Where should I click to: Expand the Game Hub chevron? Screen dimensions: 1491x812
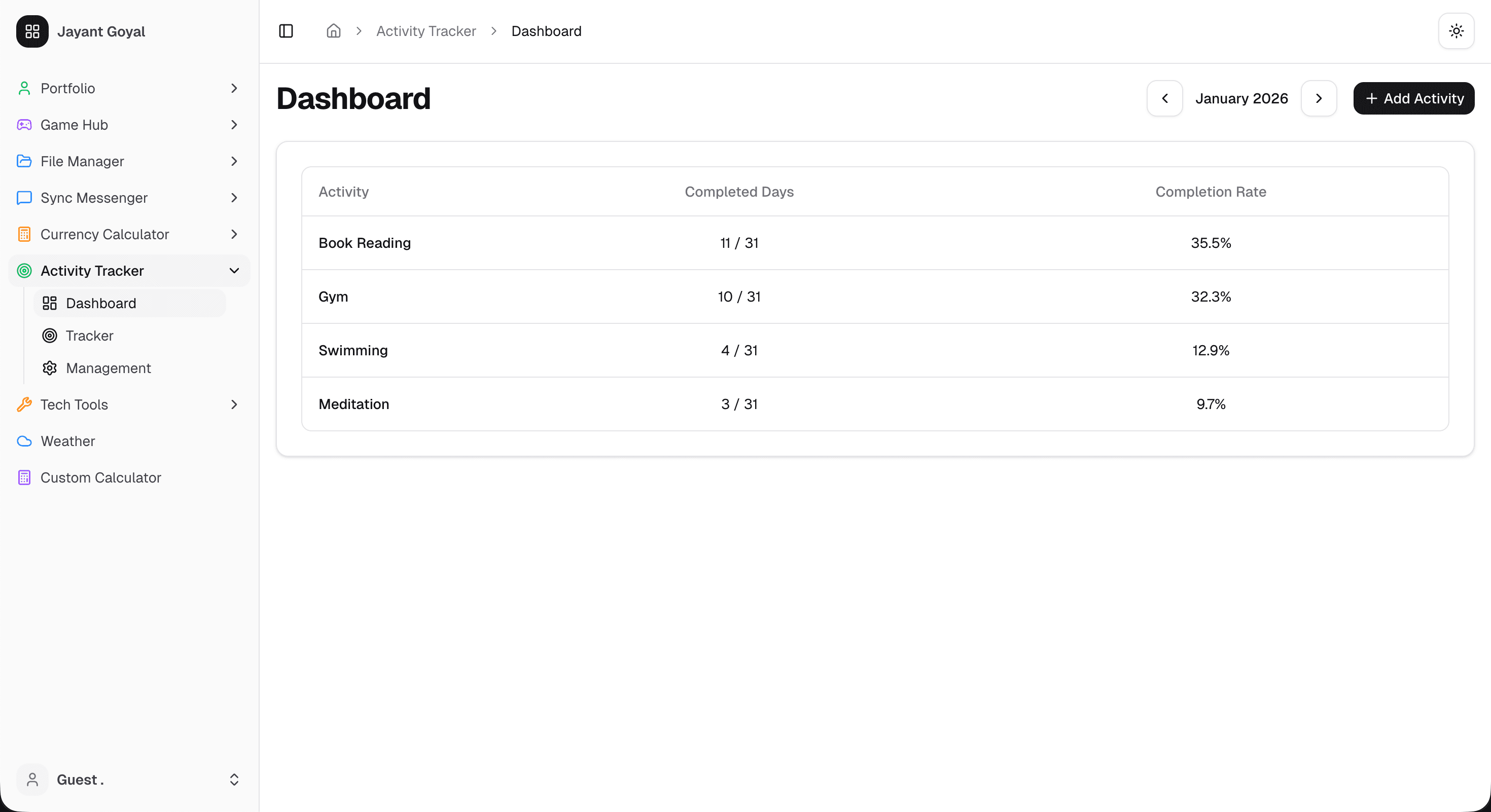coord(234,125)
